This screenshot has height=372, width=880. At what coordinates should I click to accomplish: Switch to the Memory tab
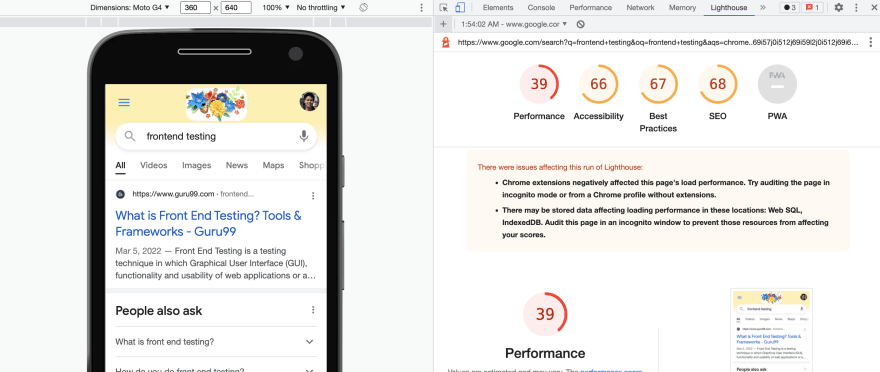pyautogui.click(x=682, y=8)
